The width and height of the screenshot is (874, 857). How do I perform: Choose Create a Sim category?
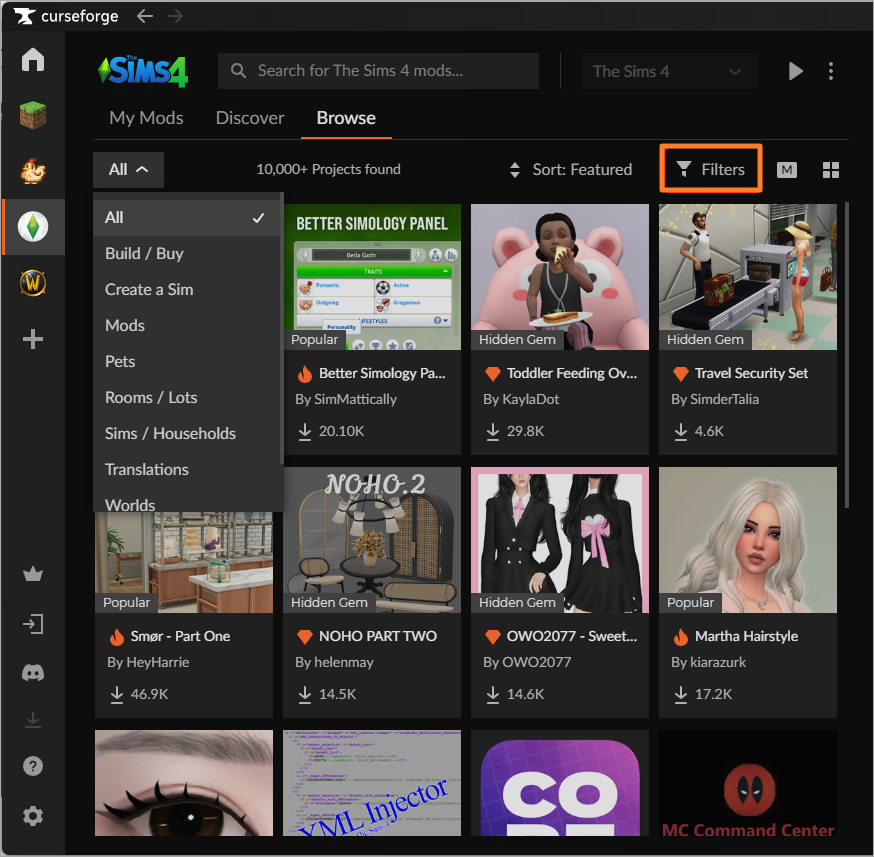[186, 289]
